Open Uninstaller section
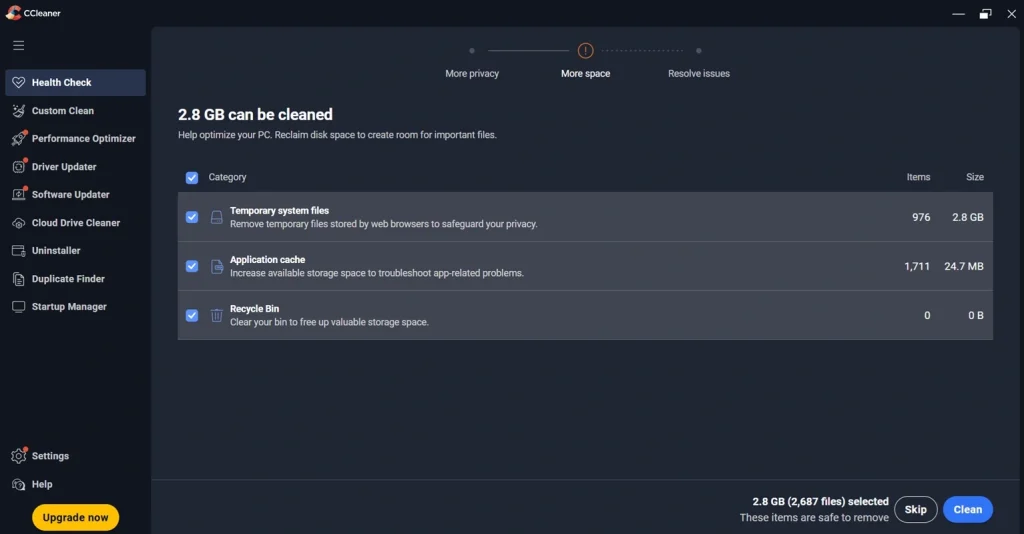 pyautogui.click(x=75, y=251)
